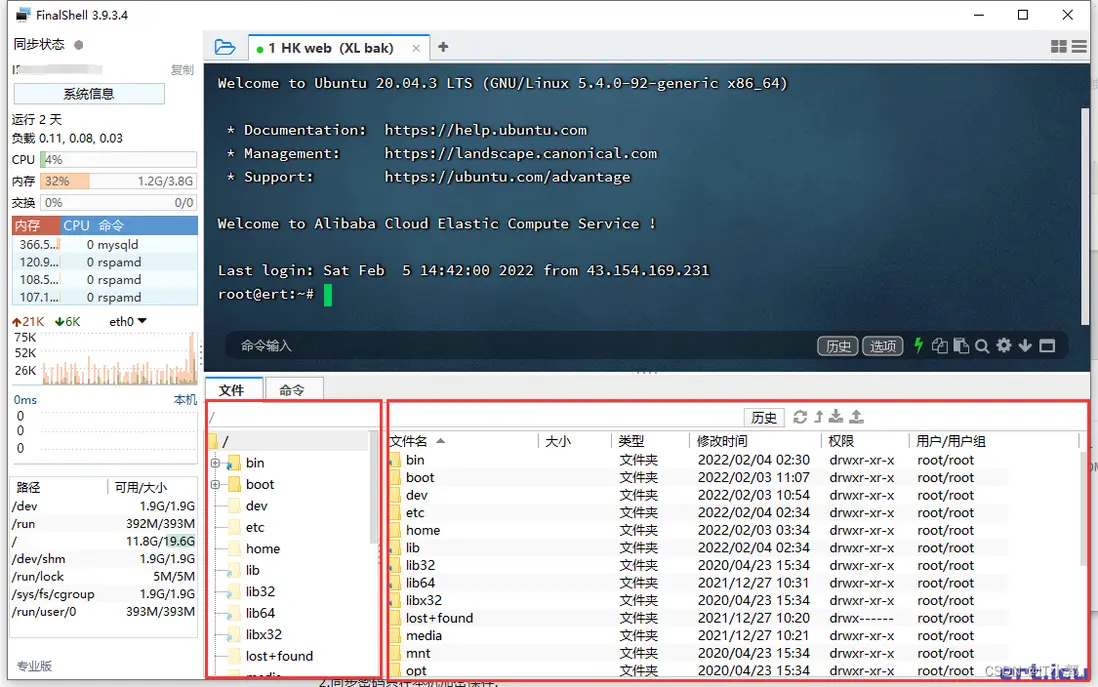
Task: Close the HK web (XL bak) tab
Action: click(416, 48)
